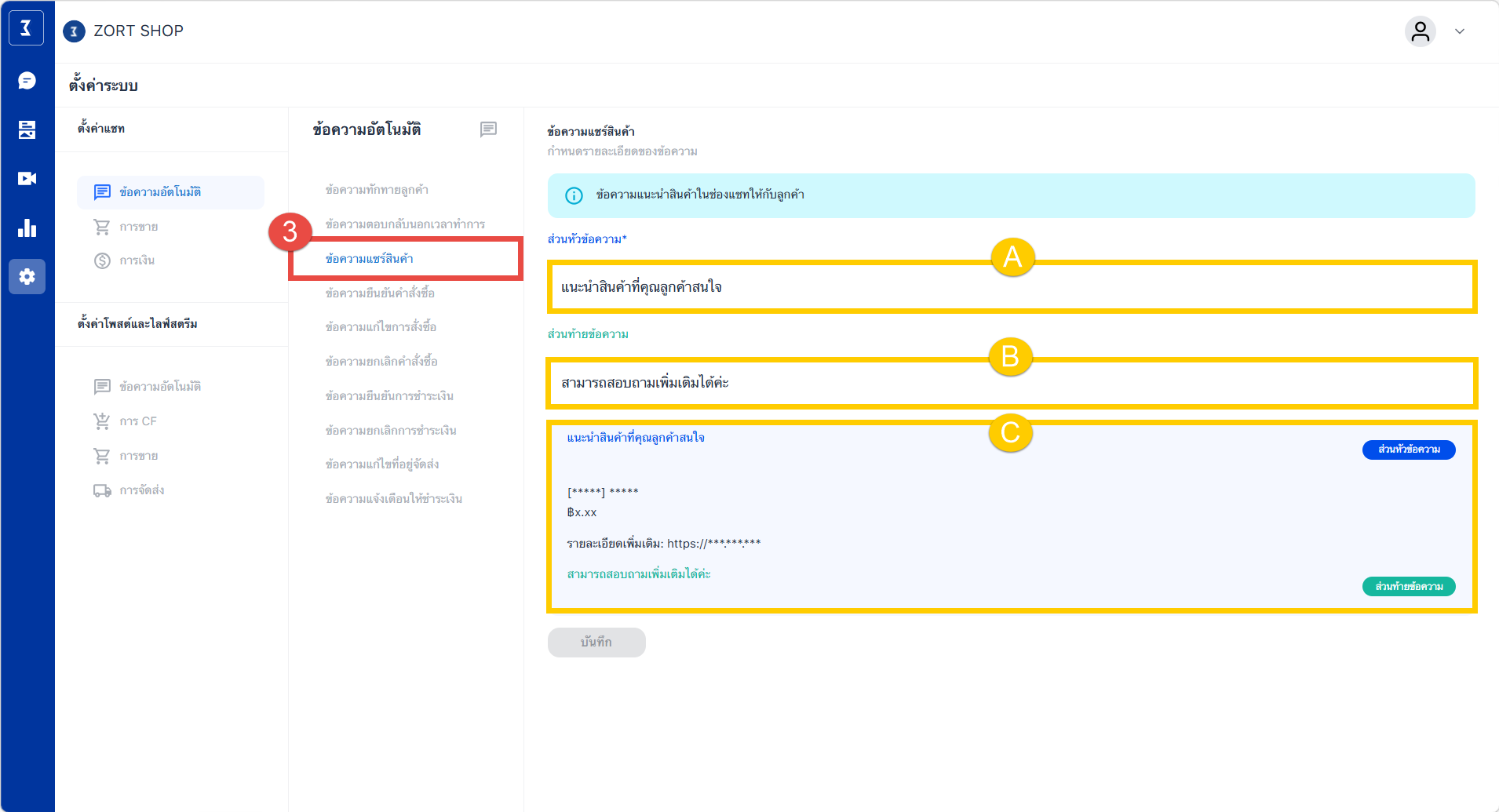Open การจัดส่ง shipping settings item

coord(141,490)
